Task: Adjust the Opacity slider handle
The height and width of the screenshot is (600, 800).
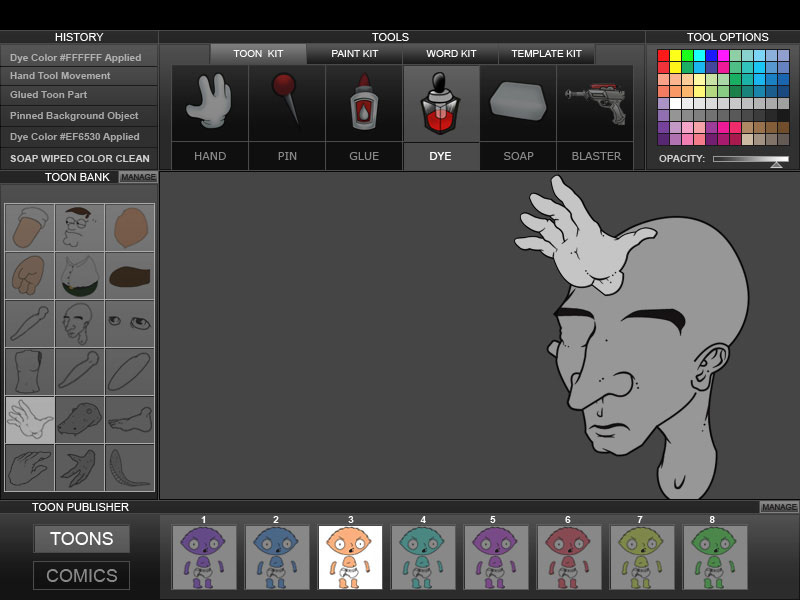Action: [x=777, y=164]
